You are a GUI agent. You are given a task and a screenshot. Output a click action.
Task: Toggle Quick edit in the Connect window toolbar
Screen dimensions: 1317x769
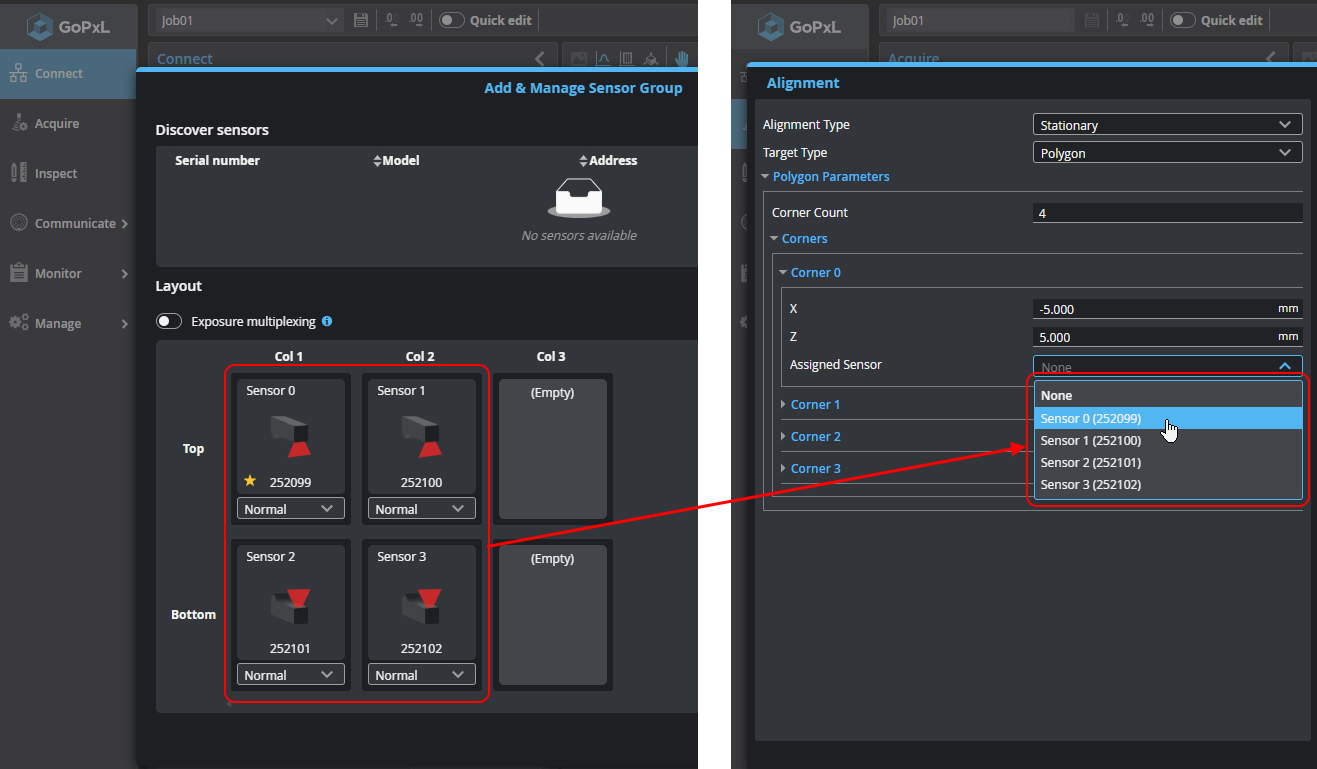tap(453, 20)
